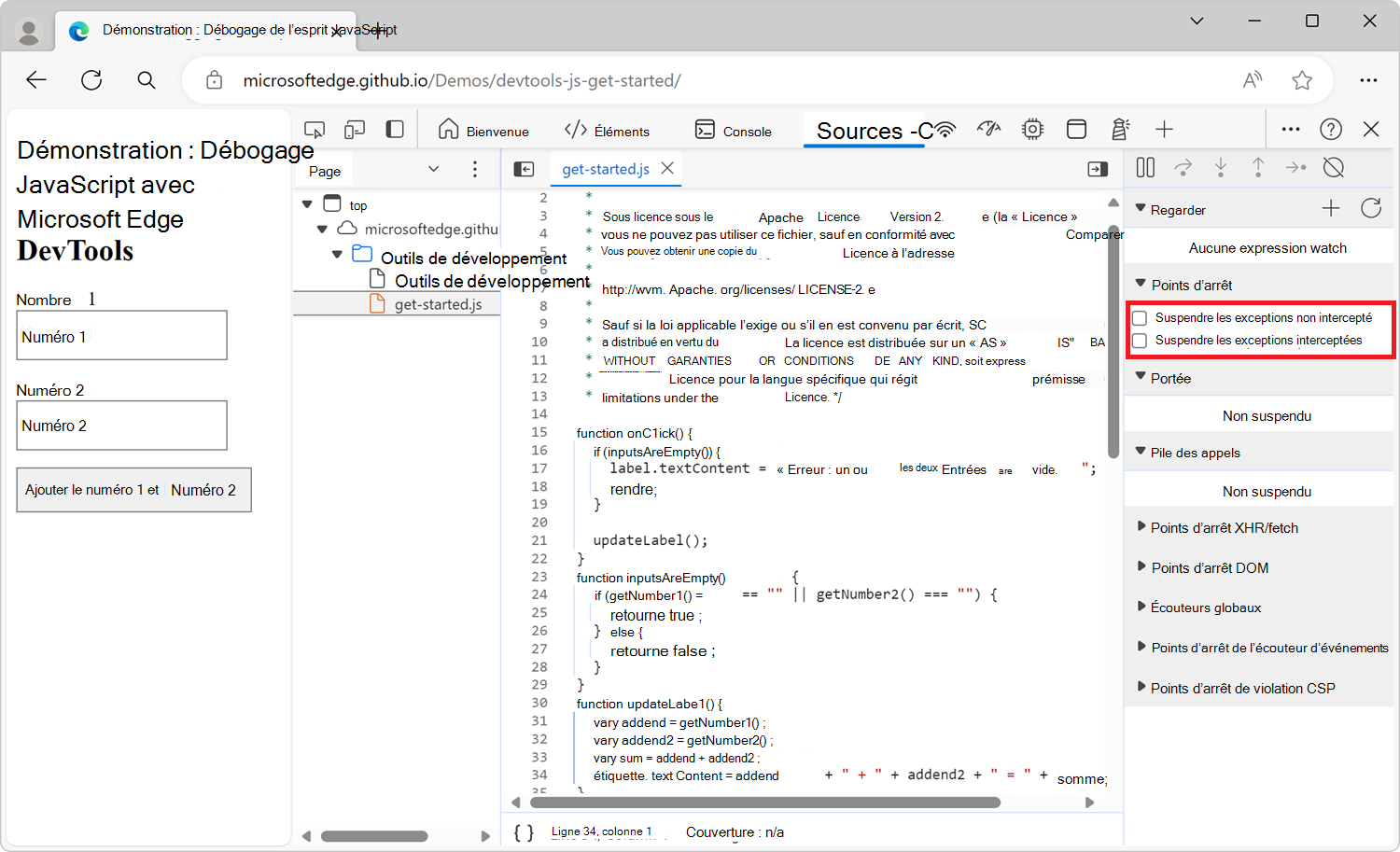This screenshot has height=852, width=1400.
Task: Click the debugger Step arrow icon
Action: coord(1295,167)
